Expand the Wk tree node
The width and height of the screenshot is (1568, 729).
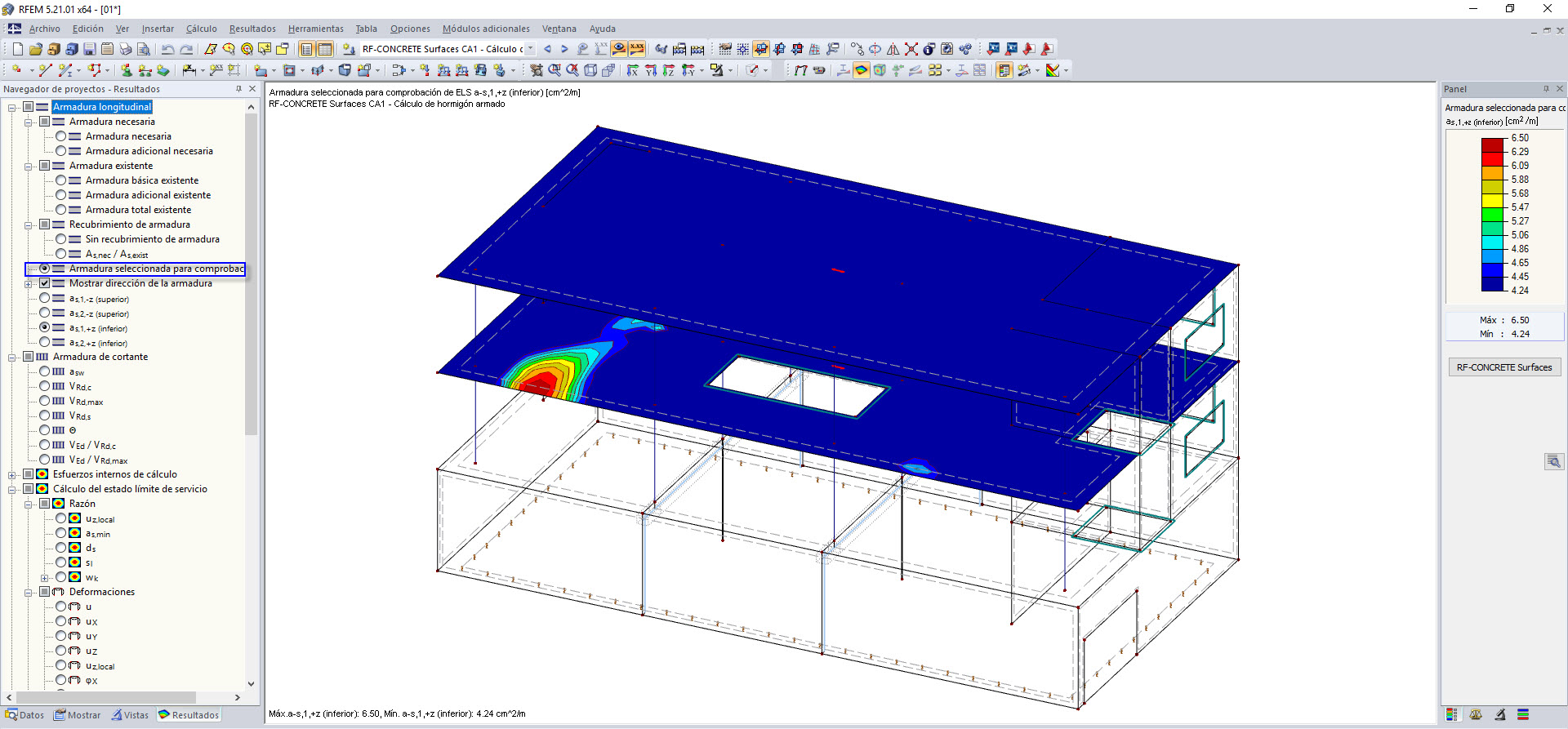[x=44, y=578]
